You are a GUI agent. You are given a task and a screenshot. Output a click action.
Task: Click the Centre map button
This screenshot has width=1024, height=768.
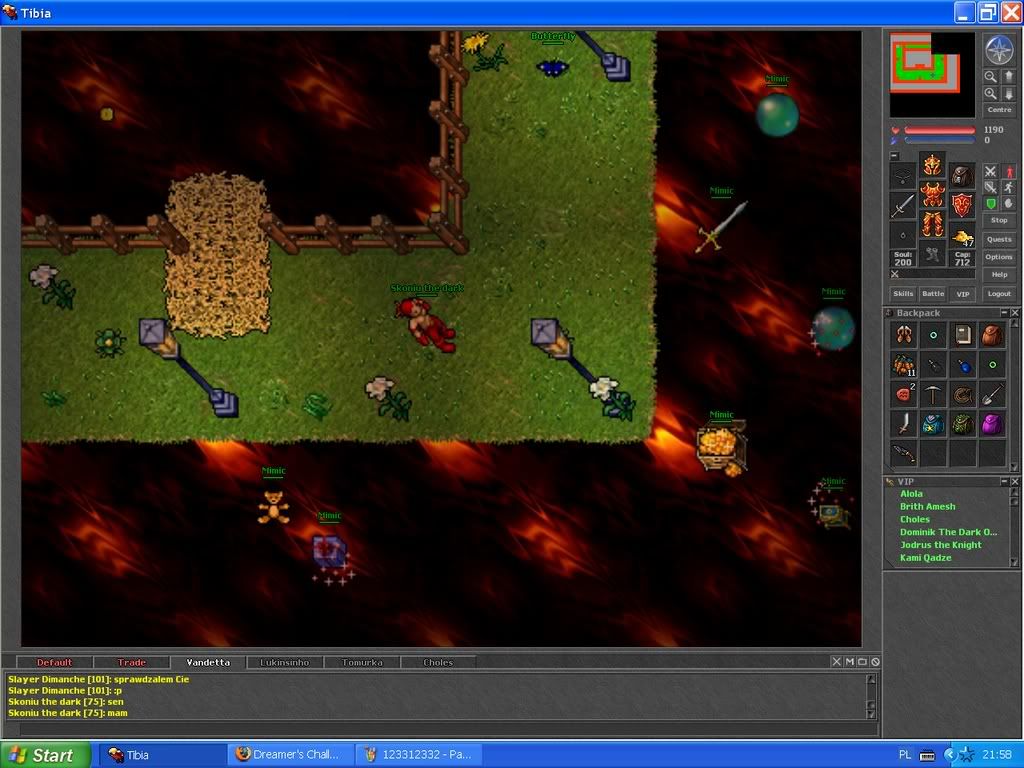pos(999,110)
